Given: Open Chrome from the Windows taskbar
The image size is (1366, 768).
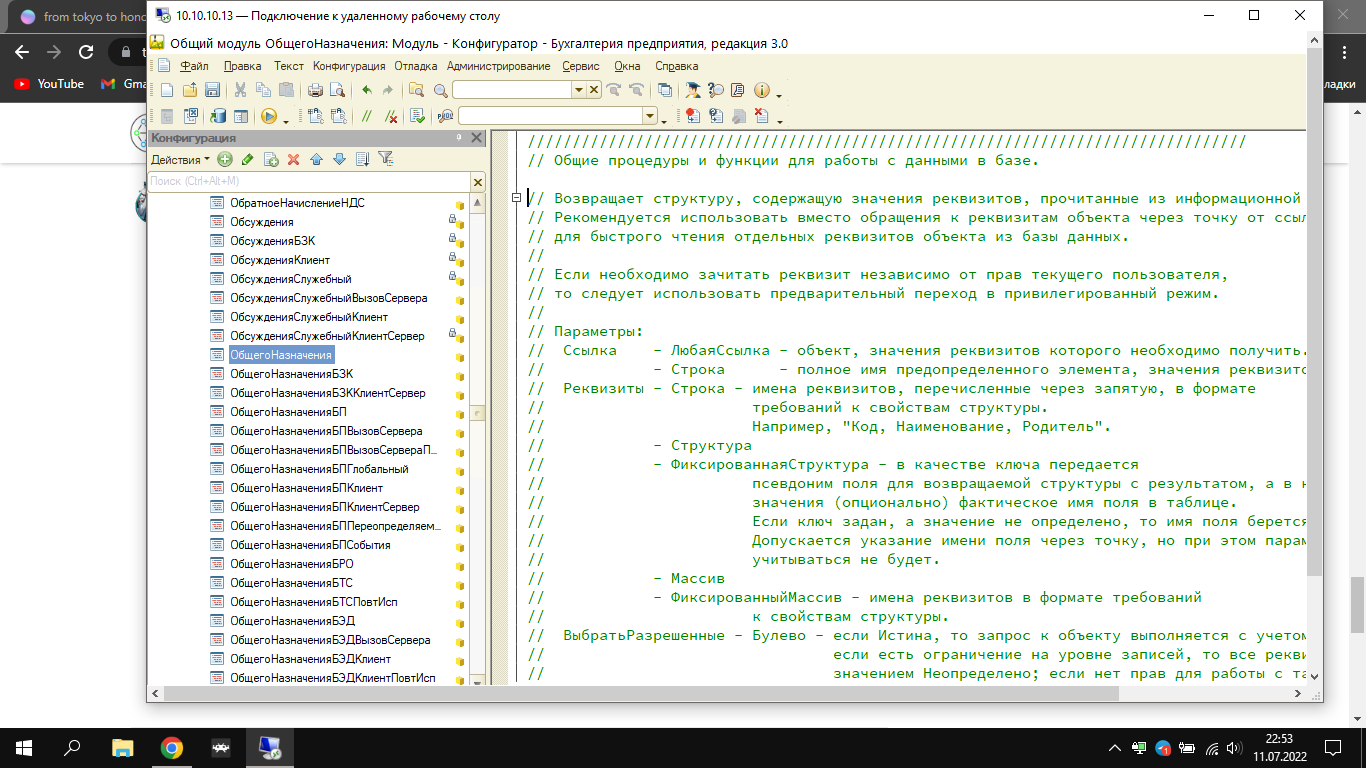Looking at the screenshot, I should pyautogui.click(x=172, y=748).
